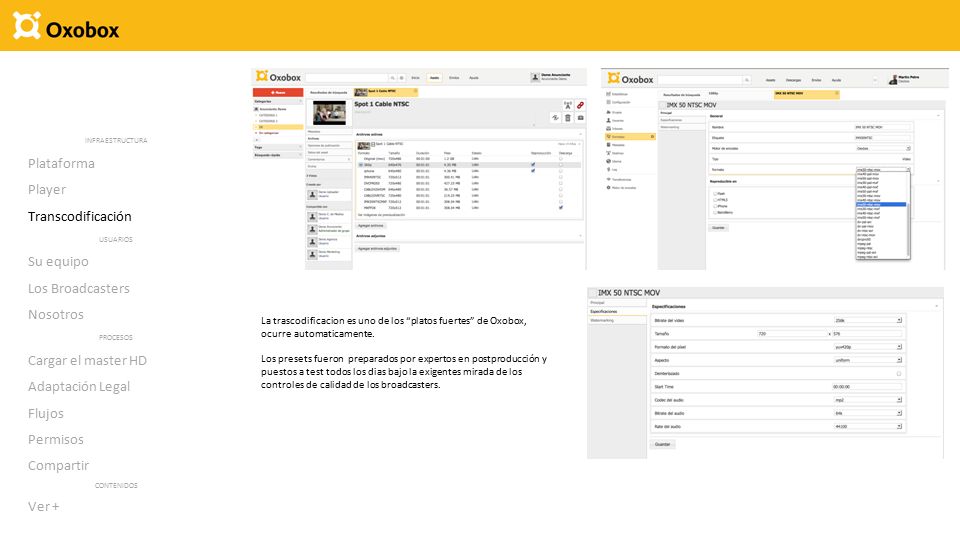Click the Motor de encodeo gear icon in the sidebar

point(609,187)
